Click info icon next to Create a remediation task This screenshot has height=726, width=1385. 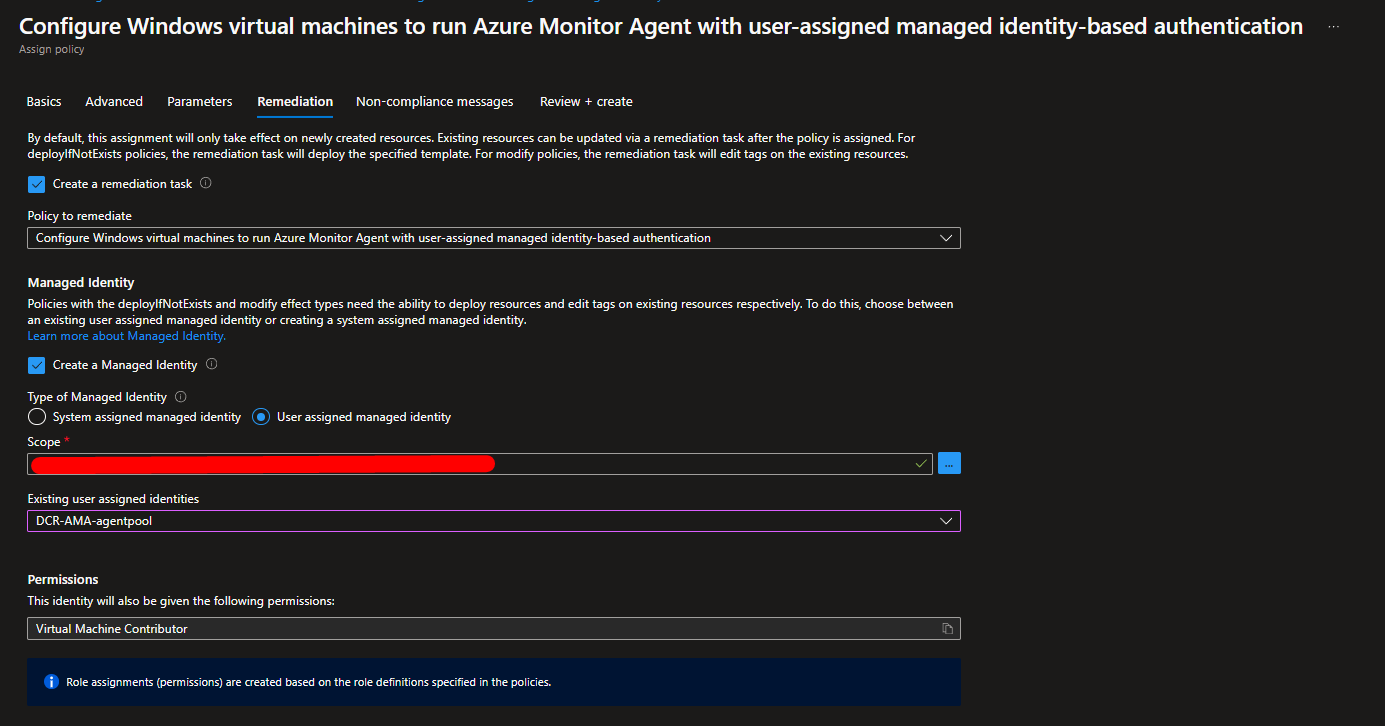tap(206, 184)
